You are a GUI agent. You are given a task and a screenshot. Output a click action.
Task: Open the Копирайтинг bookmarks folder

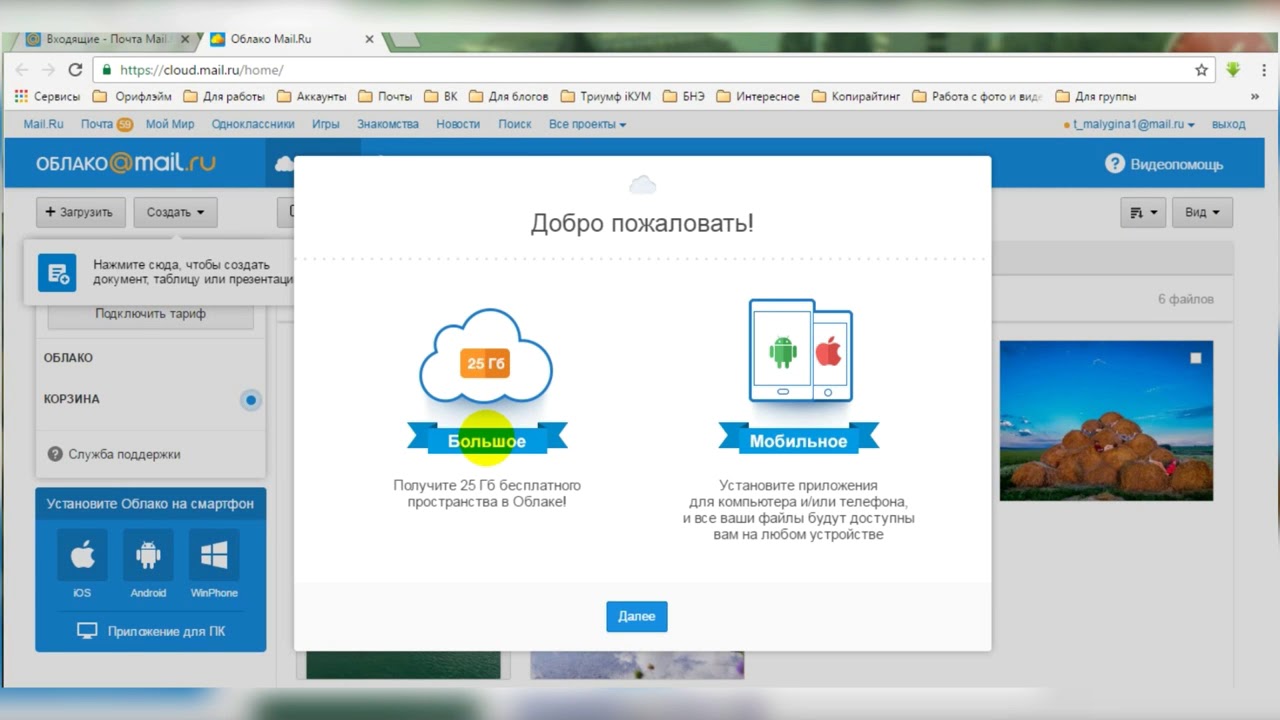pyautogui.click(x=856, y=97)
